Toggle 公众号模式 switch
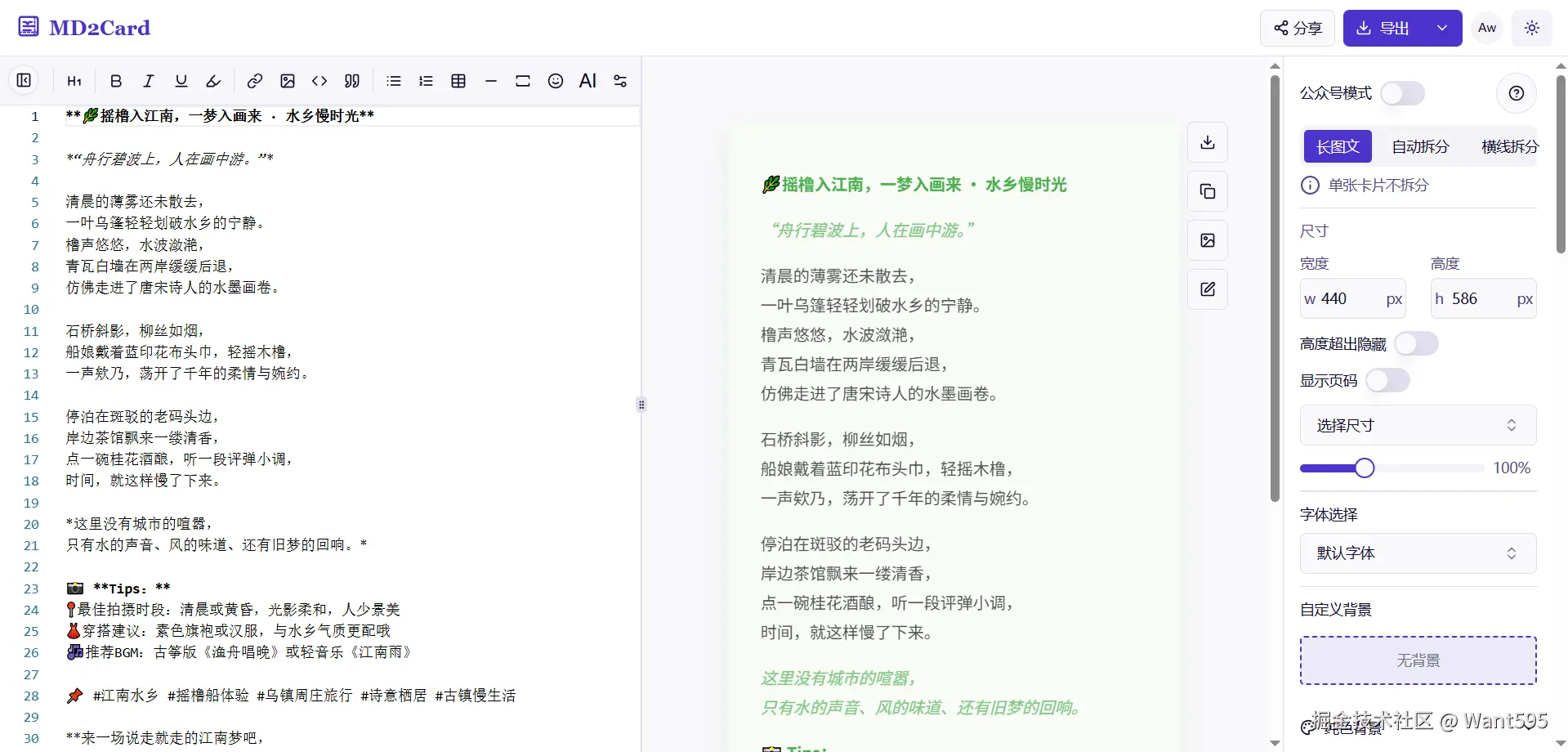 [x=1402, y=93]
